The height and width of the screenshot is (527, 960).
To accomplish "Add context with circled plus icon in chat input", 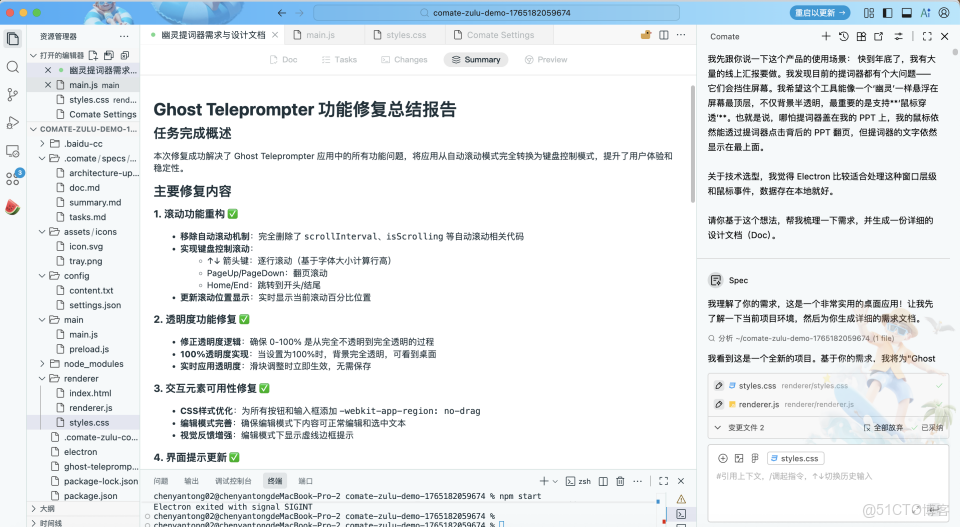I will point(722,458).
